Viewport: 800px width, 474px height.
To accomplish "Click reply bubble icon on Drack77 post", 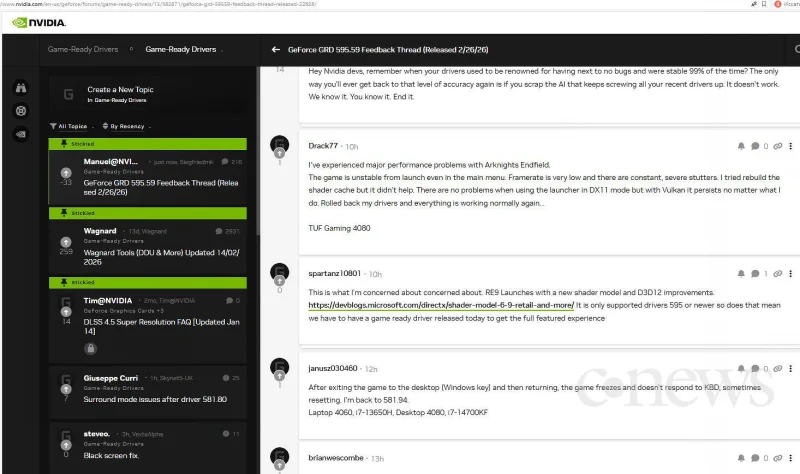I will (x=755, y=146).
